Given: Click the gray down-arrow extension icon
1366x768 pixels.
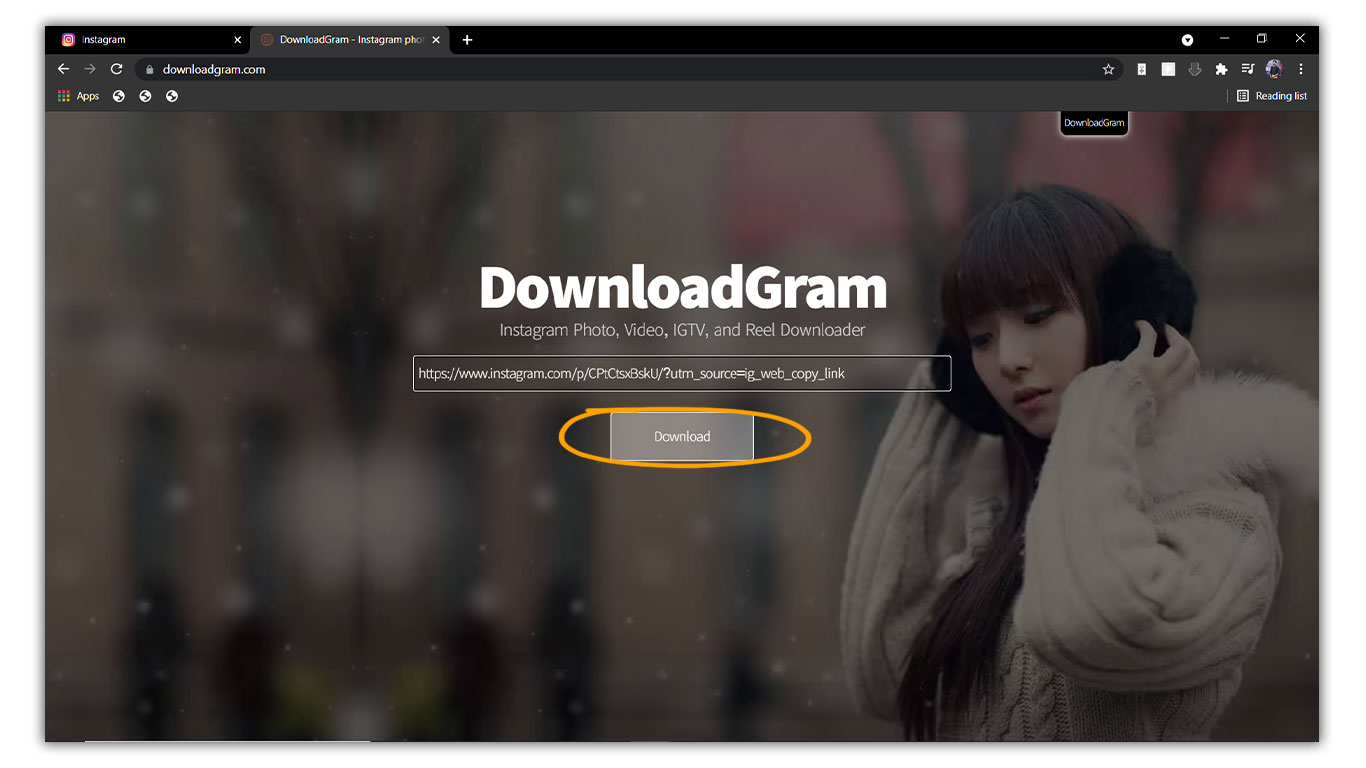Looking at the screenshot, I should (1194, 69).
